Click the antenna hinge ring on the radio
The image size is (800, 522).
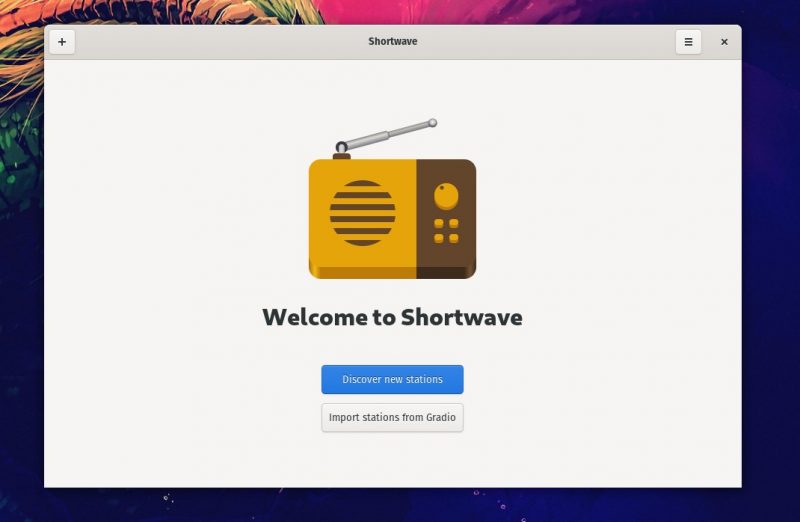[341, 147]
